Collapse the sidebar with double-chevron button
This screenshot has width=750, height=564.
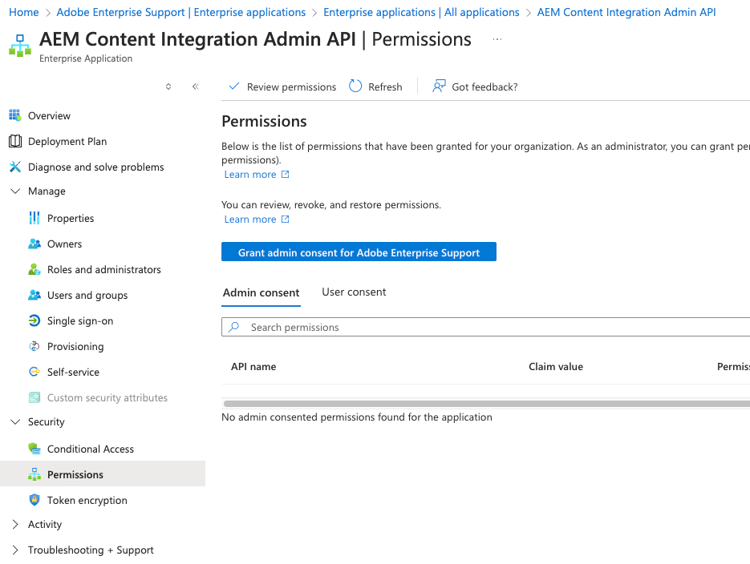(195, 87)
